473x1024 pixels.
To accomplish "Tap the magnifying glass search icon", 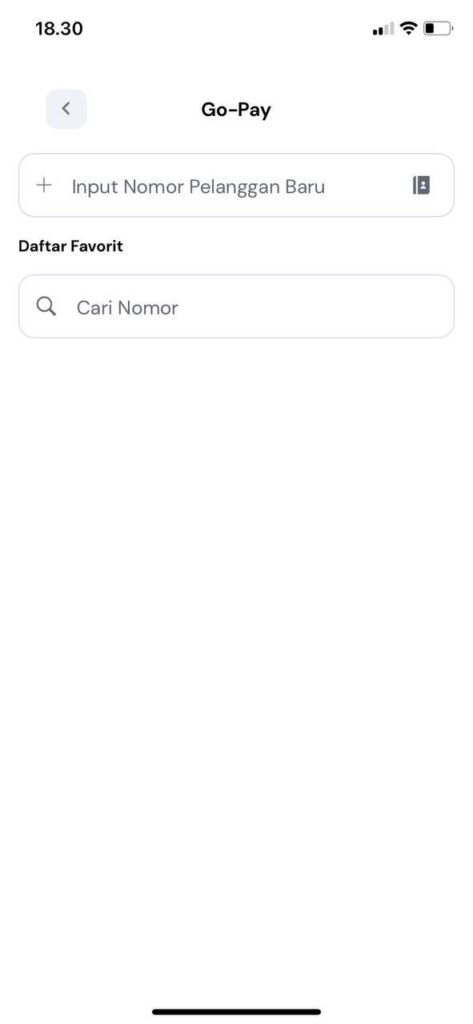I will coord(46,306).
